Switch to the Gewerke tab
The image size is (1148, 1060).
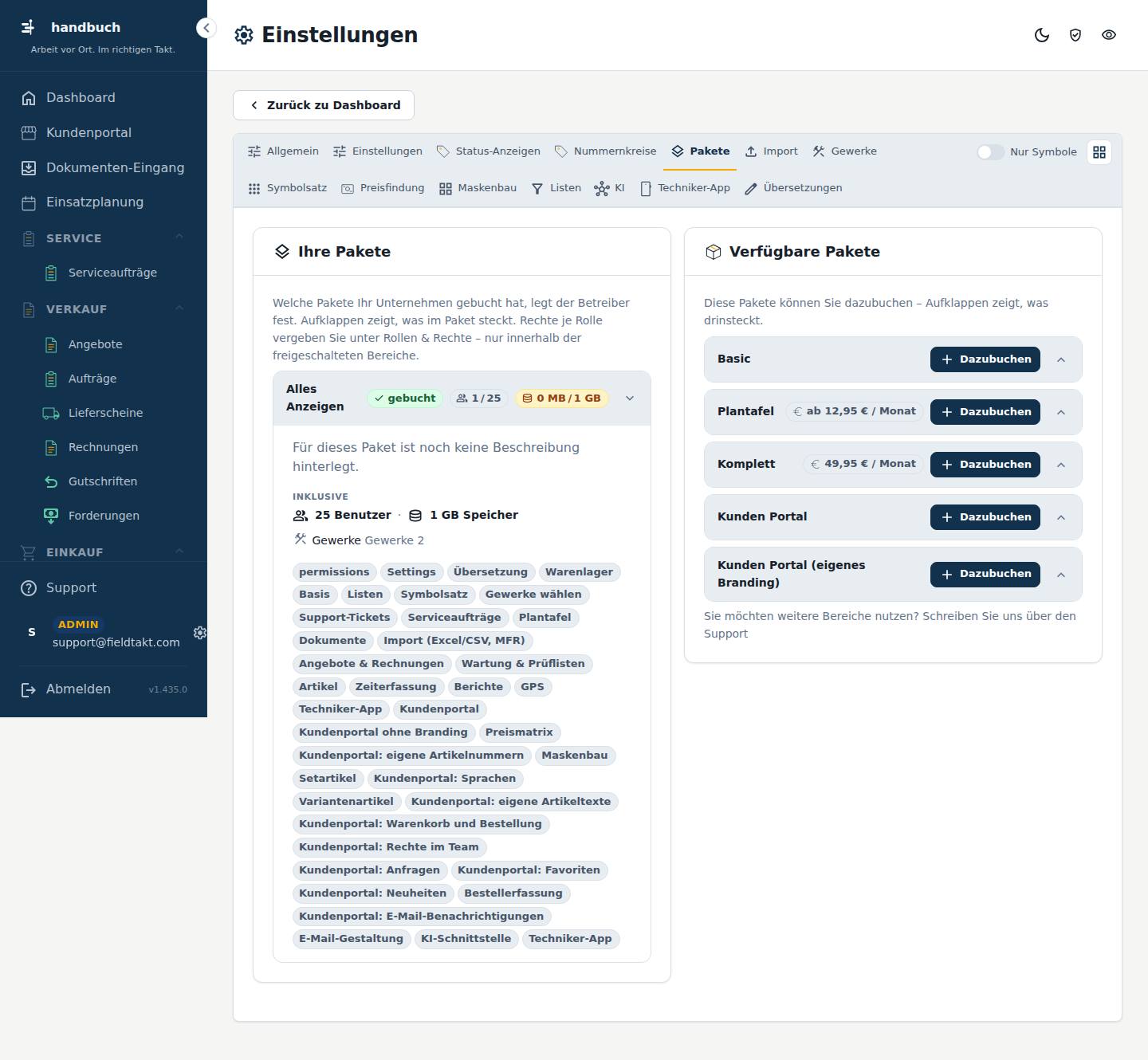845,151
